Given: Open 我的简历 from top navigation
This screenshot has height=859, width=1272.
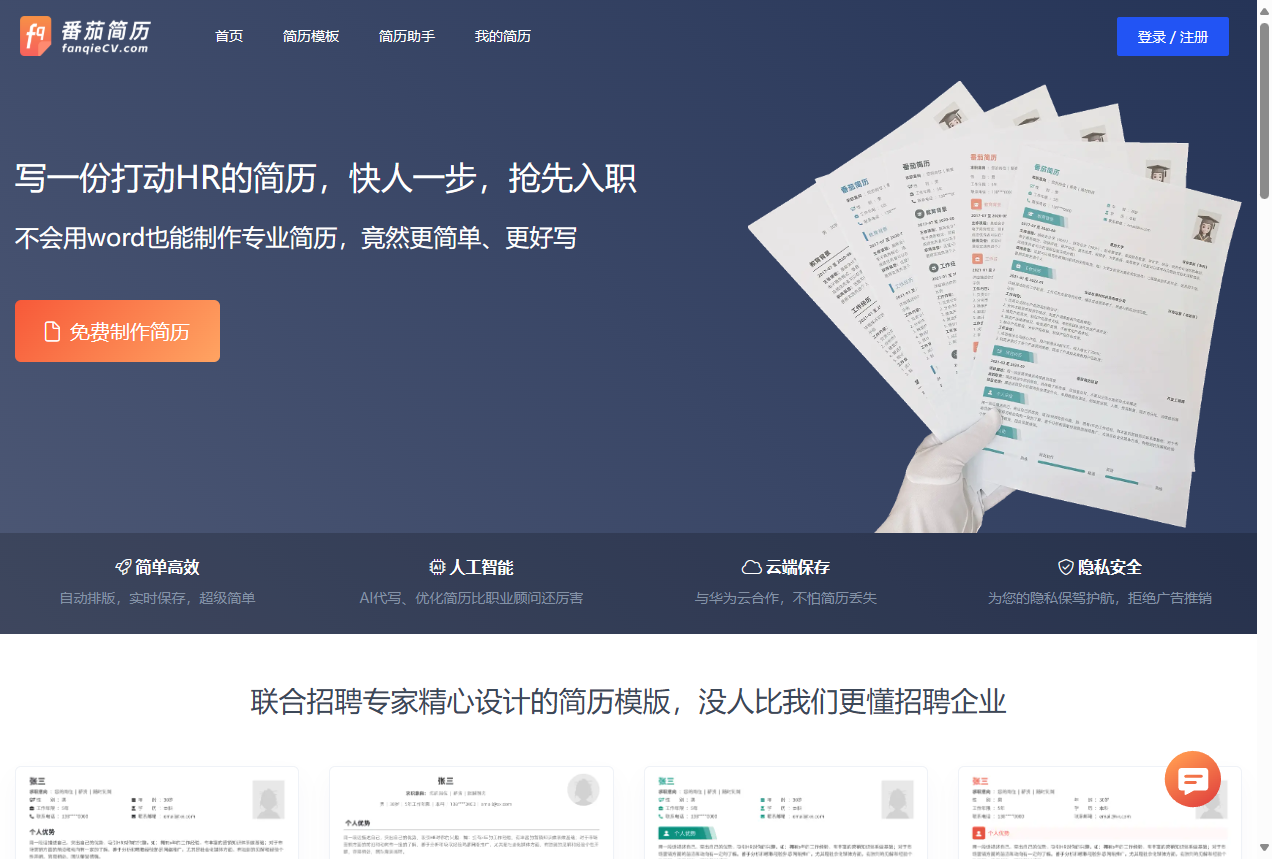Looking at the screenshot, I should pos(502,36).
